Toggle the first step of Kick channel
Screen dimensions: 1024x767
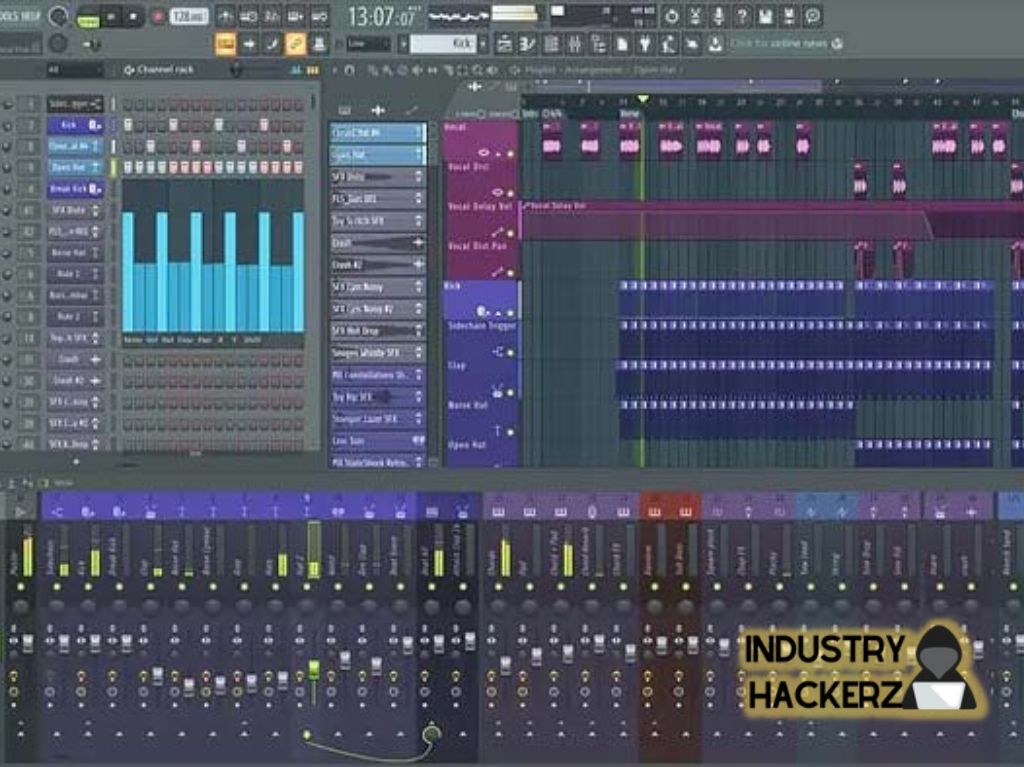pos(128,125)
